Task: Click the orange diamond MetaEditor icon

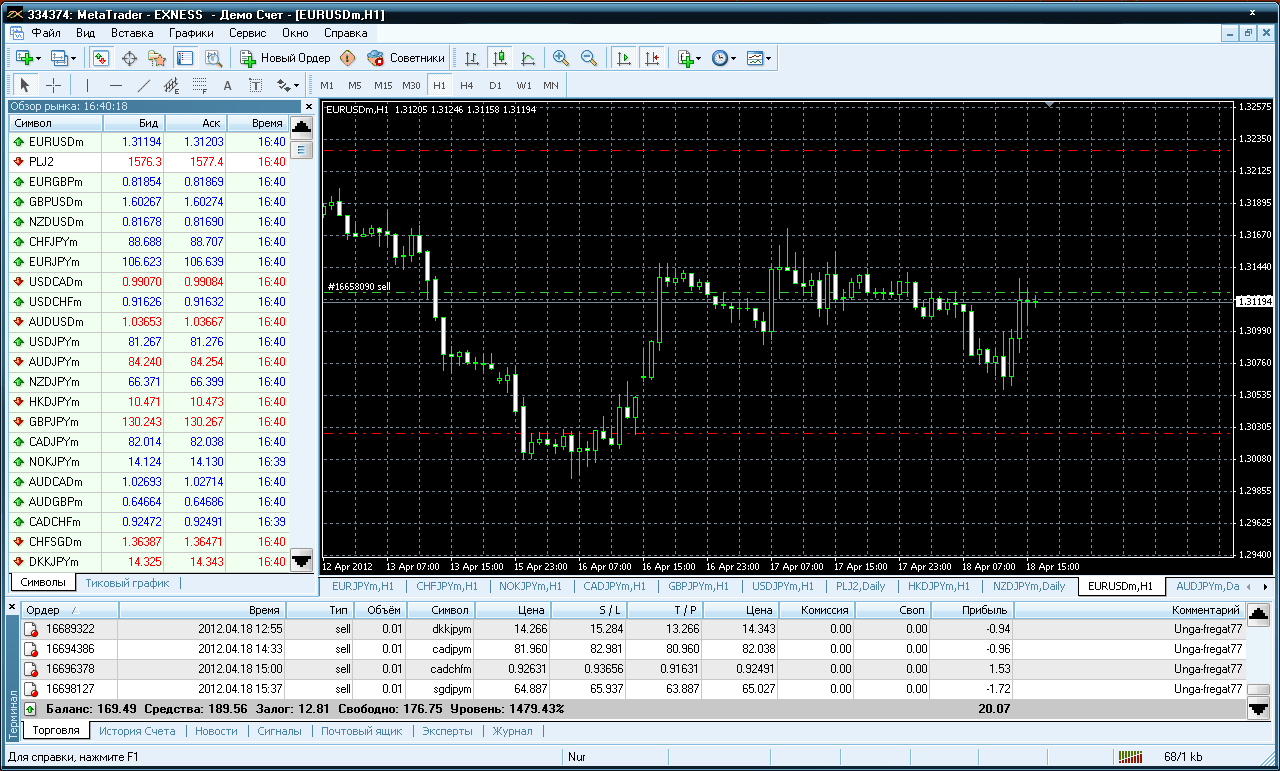Action: coord(348,58)
